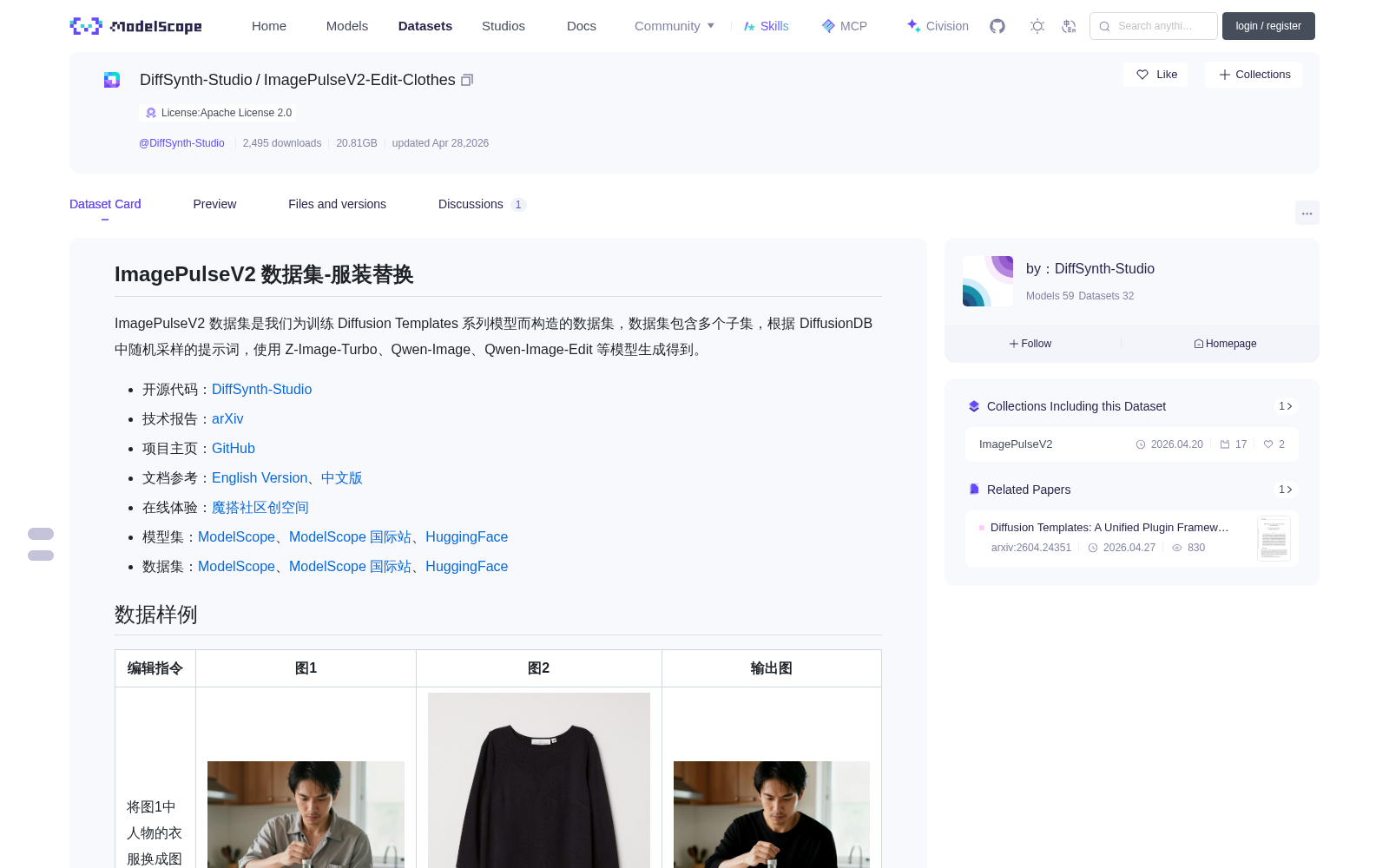
Task: Visit the organization Homepage
Action: coord(1225,344)
